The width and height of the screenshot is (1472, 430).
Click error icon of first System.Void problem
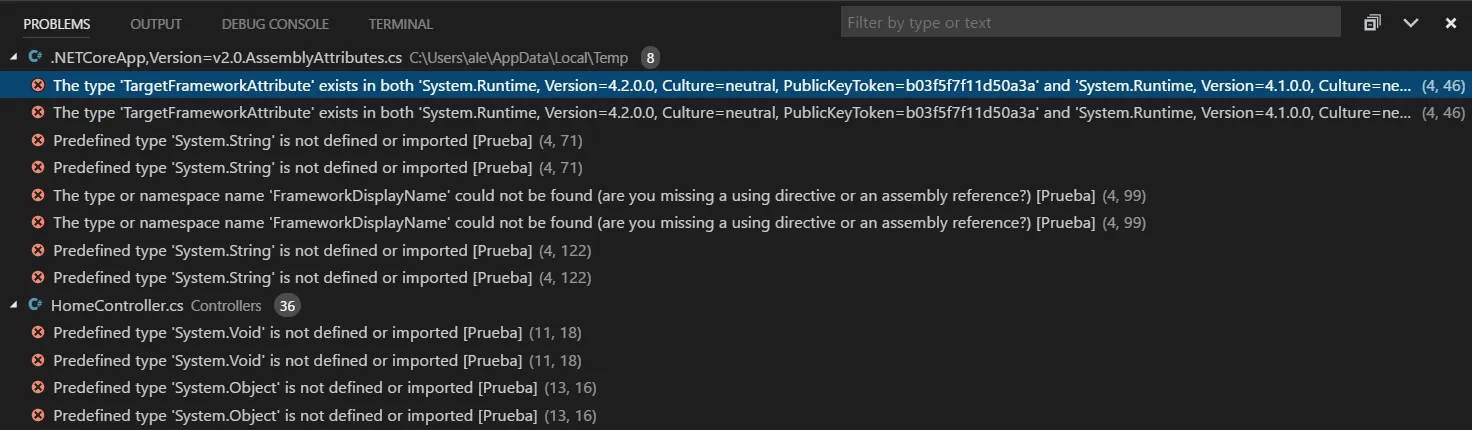tap(39, 333)
